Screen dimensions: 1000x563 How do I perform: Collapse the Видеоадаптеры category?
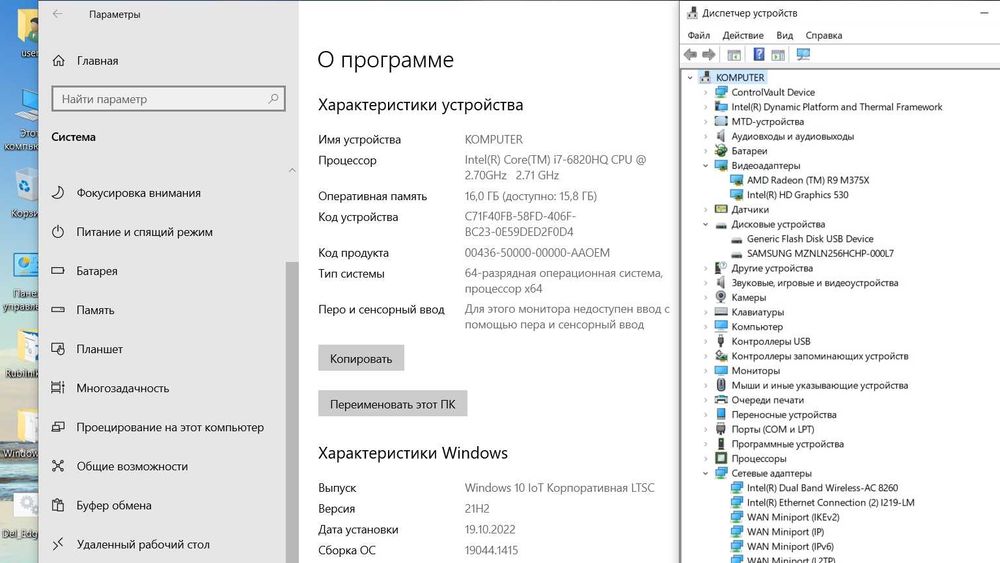click(x=705, y=166)
